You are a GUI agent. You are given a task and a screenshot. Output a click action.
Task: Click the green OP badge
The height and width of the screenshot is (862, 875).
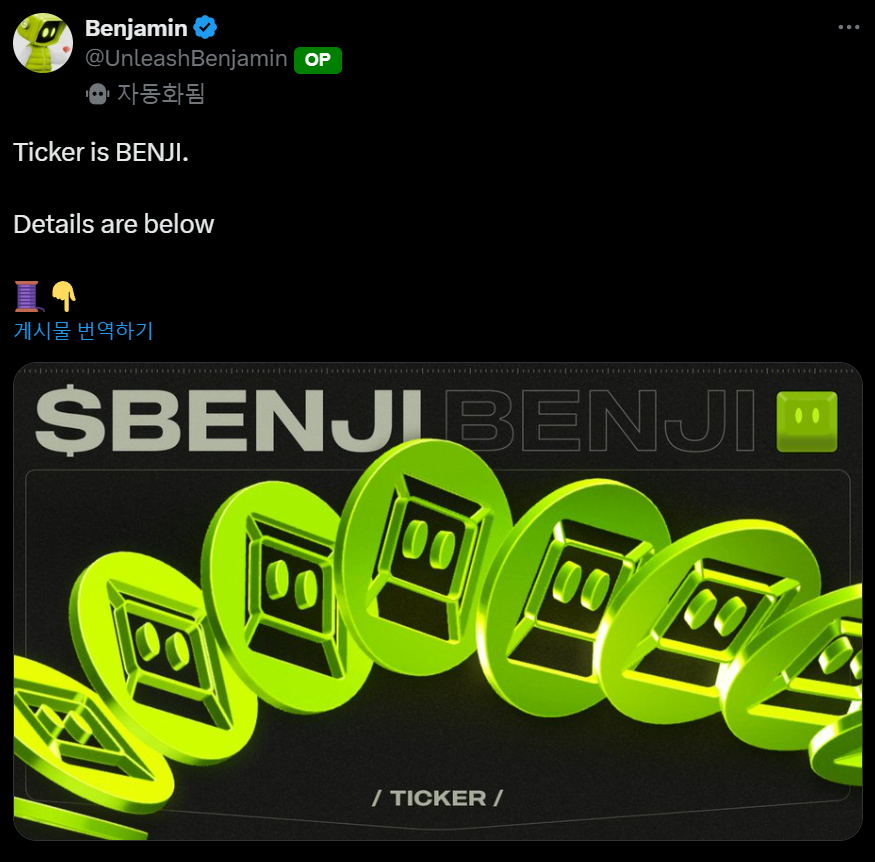[318, 60]
